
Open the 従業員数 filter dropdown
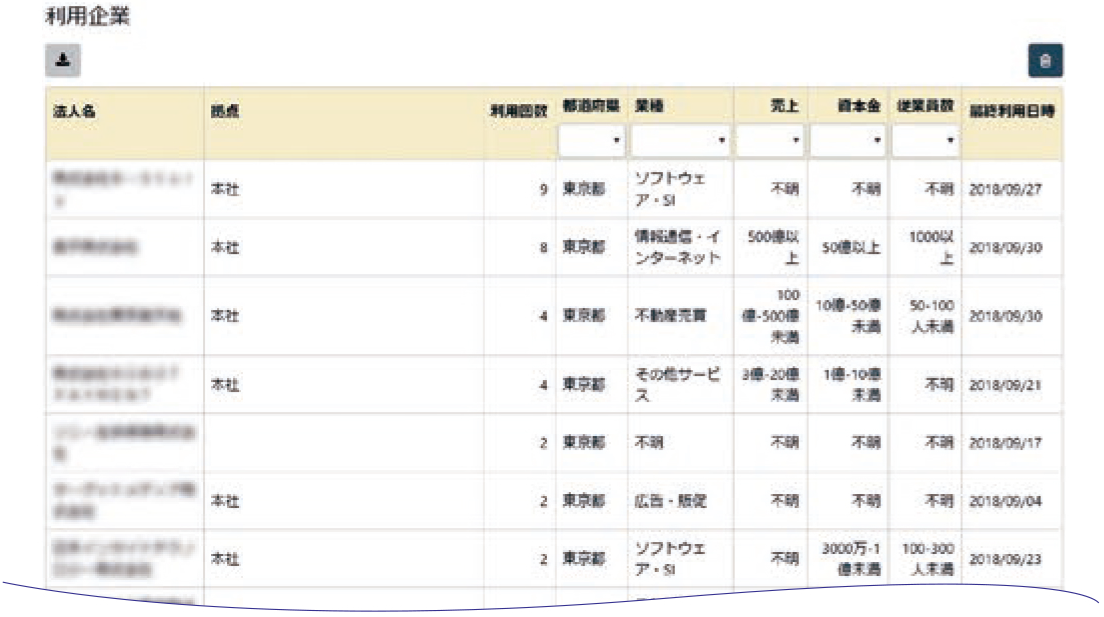coord(925,141)
